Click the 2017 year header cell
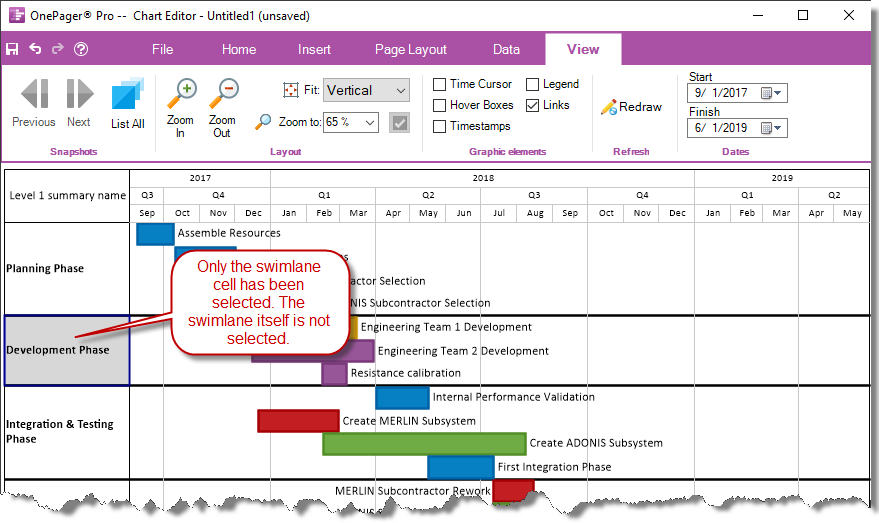Viewport: 879px width, 523px height. point(200,178)
